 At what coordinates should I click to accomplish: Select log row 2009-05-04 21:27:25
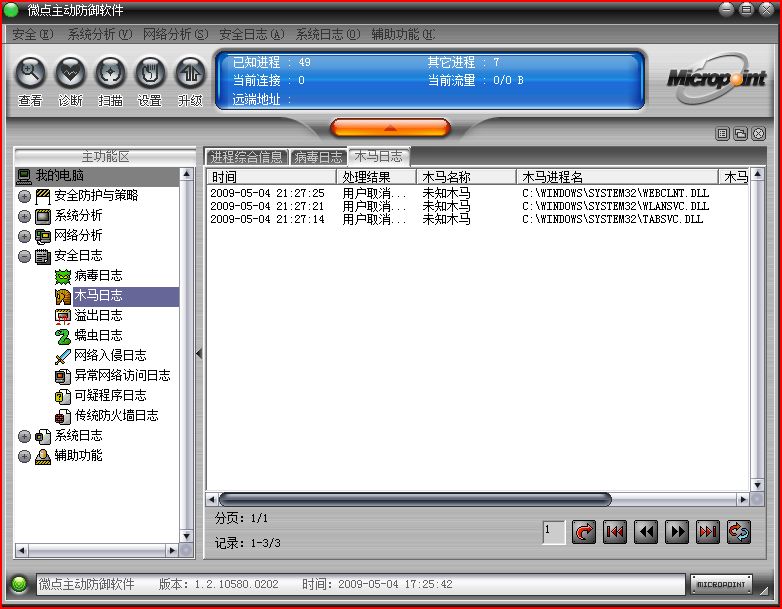[x=478, y=193]
